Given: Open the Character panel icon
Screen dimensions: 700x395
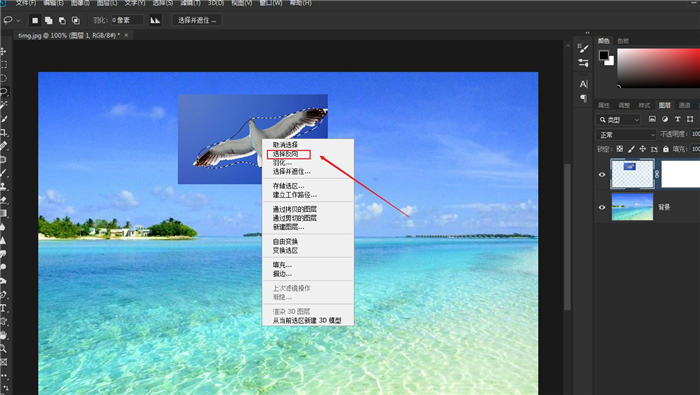Looking at the screenshot, I should 583,84.
